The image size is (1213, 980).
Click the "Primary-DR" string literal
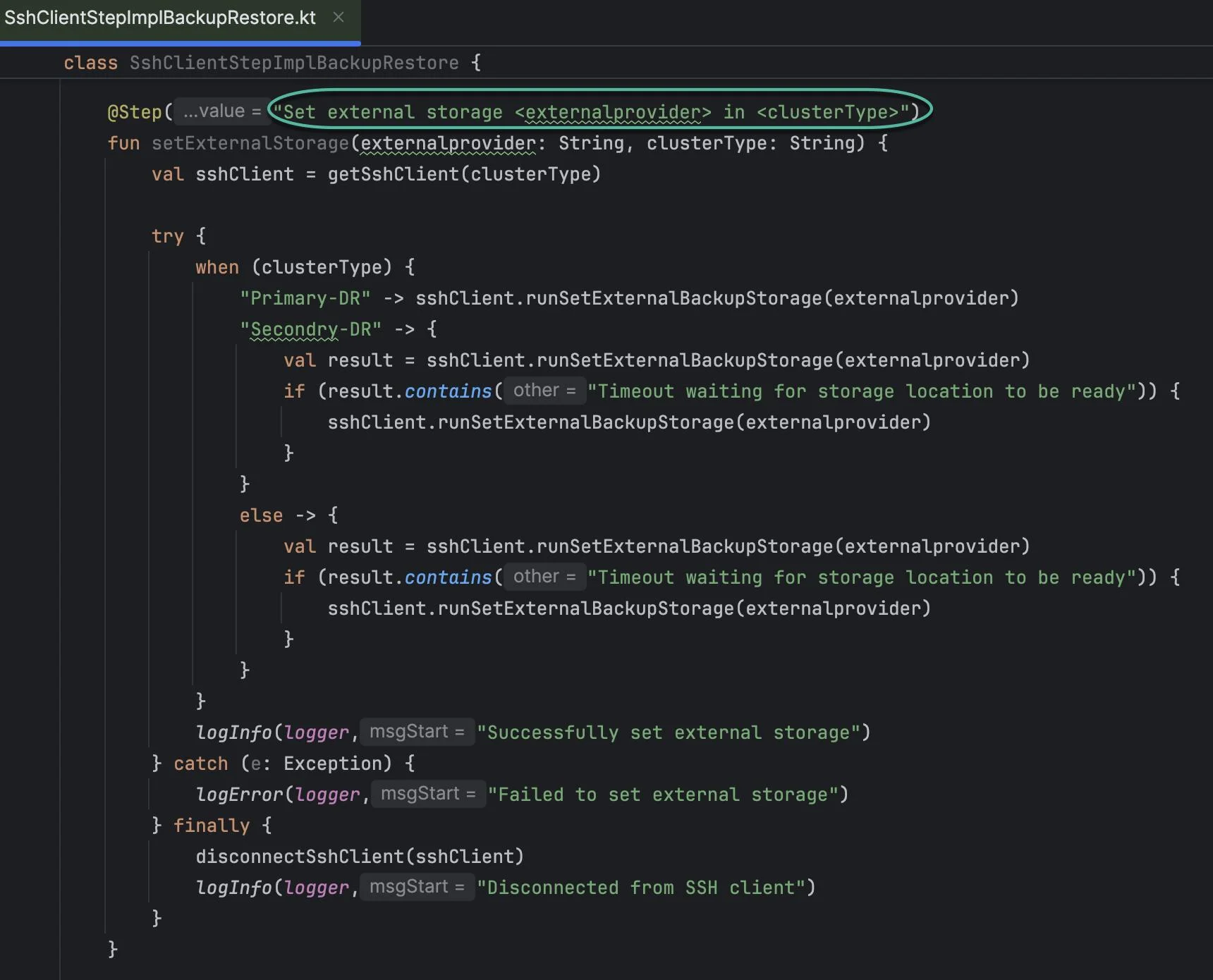click(x=305, y=298)
